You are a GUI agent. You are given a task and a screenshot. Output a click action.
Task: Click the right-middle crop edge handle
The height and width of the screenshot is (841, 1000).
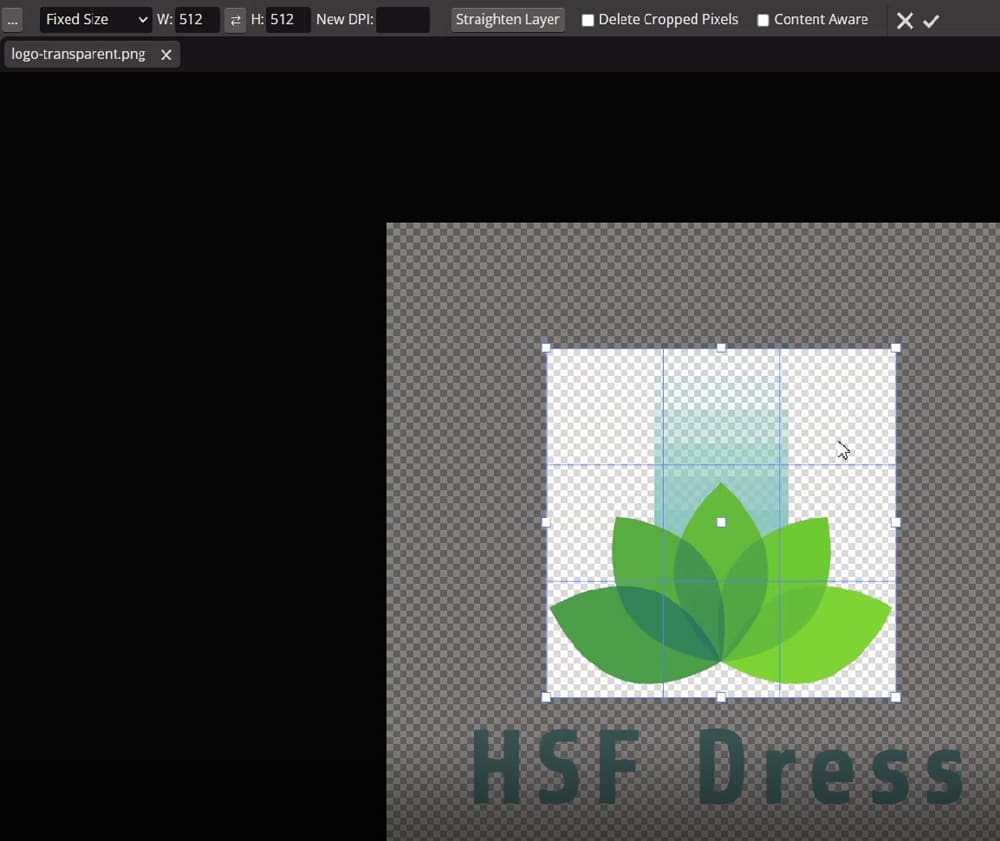pyautogui.click(x=895, y=522)
